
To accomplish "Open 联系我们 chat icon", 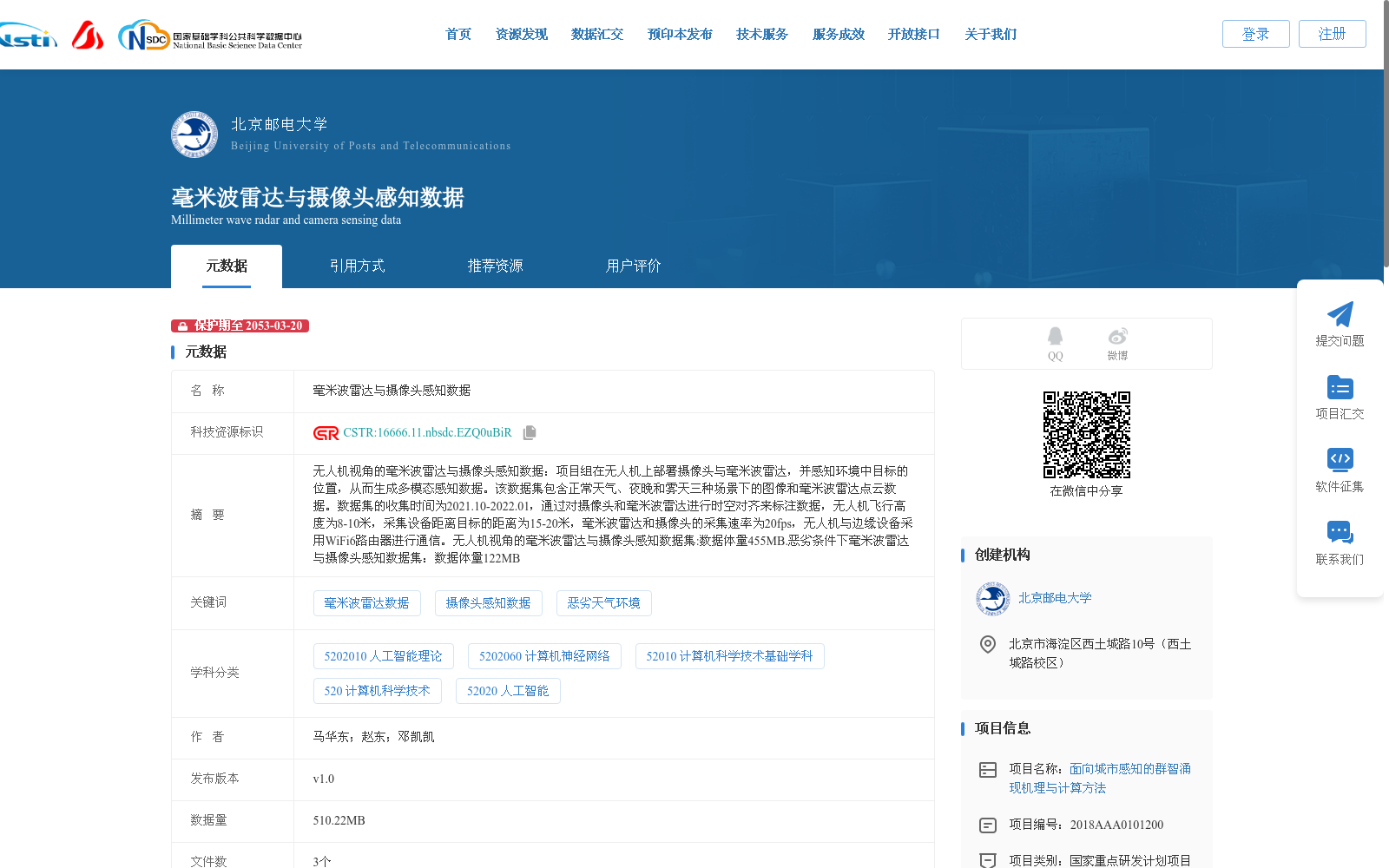I will 1340,532.
